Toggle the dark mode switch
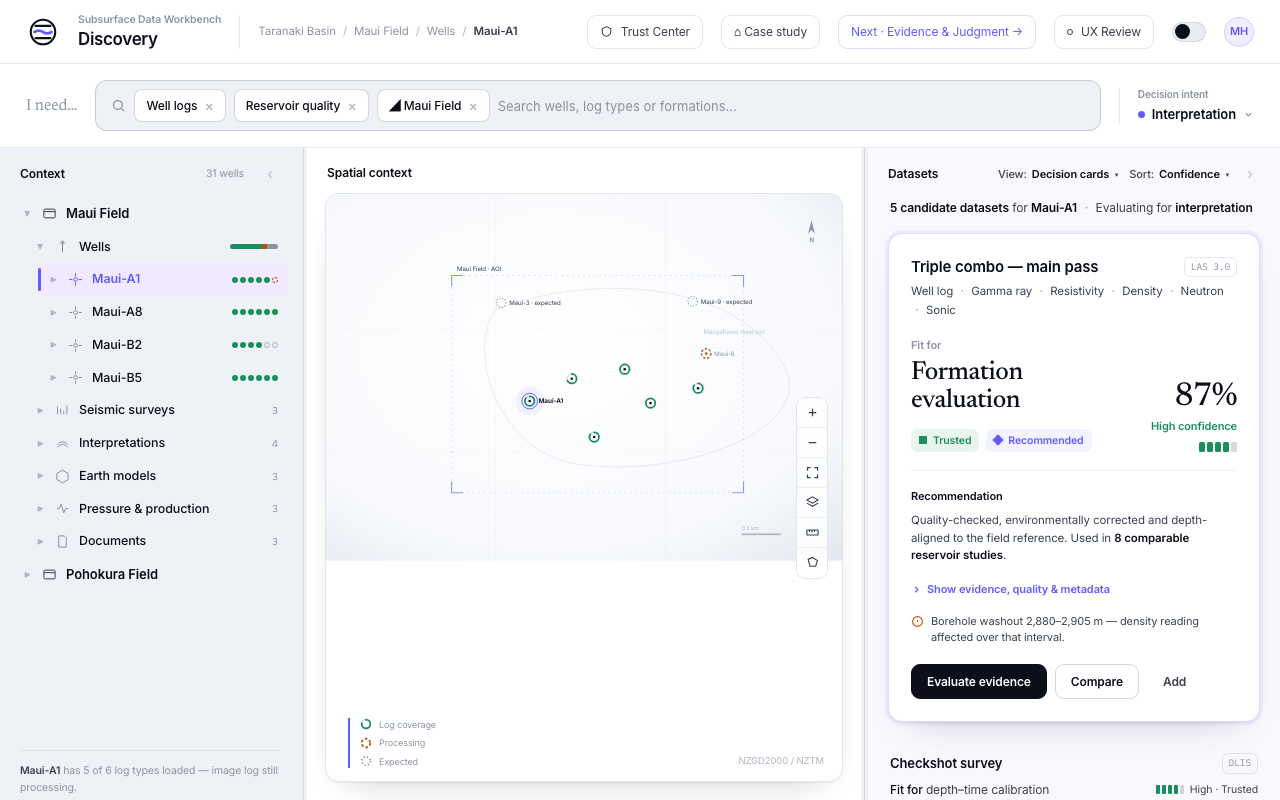 point(1189,32)
